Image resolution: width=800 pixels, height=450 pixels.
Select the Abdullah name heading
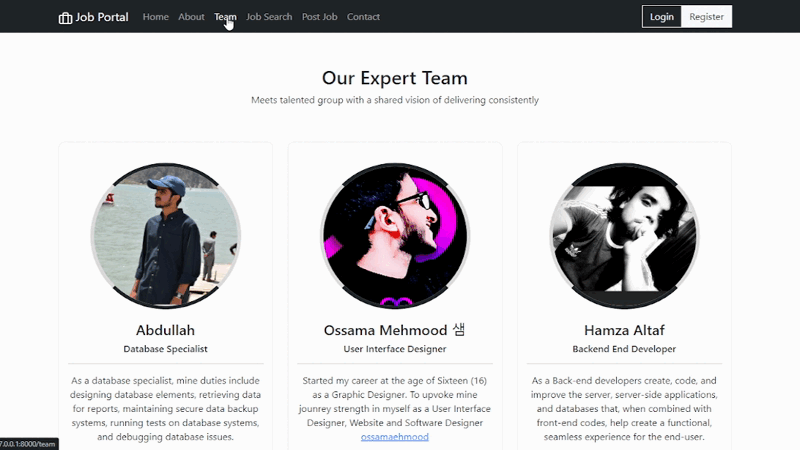(165, 330)
